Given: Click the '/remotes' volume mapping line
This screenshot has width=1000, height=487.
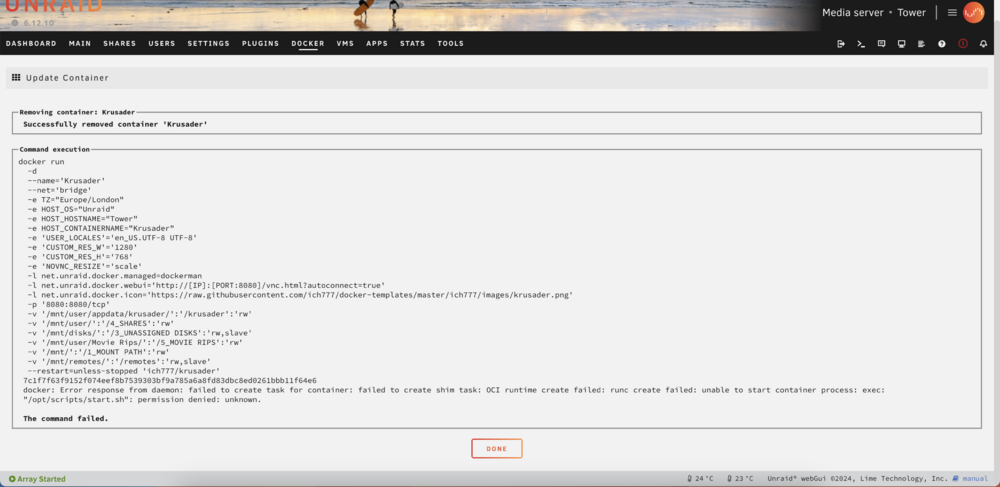Looking at the screenshot, I should click(x=119, y=361).
